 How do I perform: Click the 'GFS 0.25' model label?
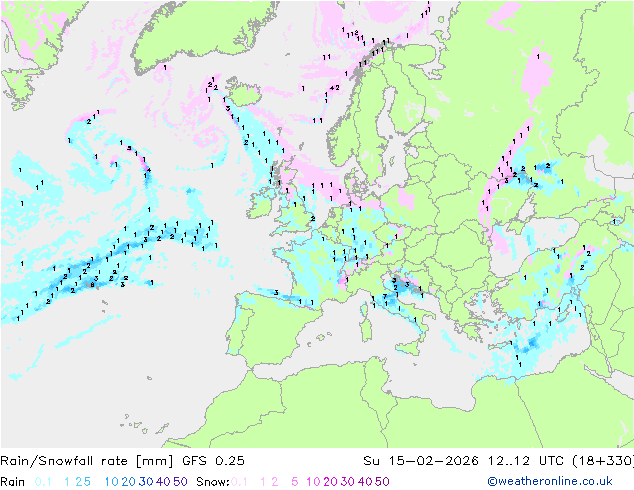click(213, 461)
